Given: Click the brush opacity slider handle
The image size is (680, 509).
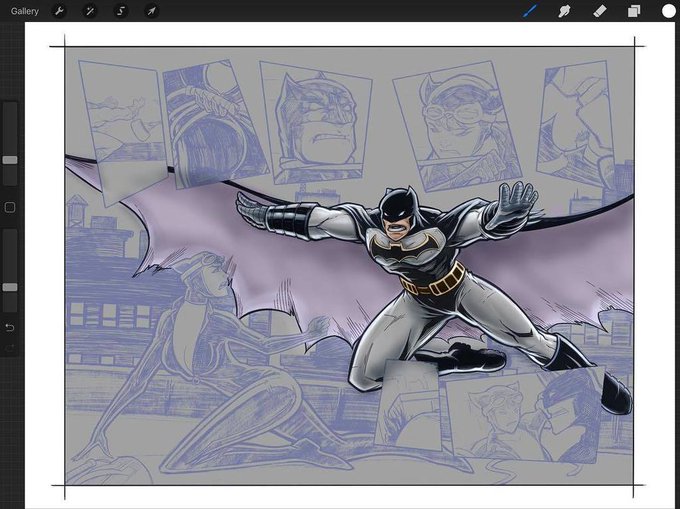Looking at the screenshot, I should click(x=10, y=287).
